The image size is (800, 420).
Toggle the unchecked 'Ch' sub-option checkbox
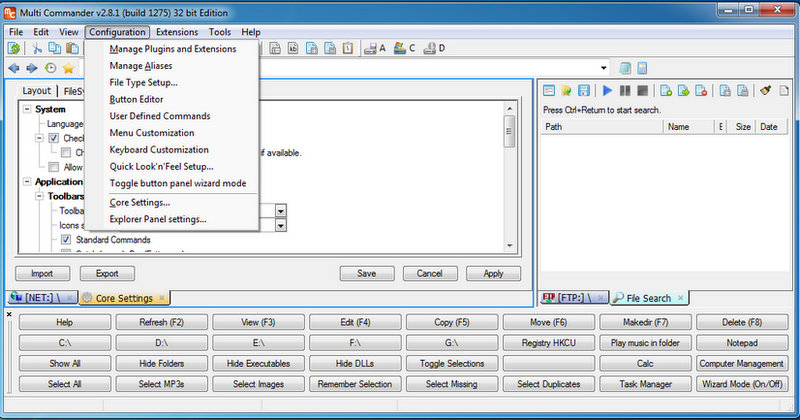point(66,153)
